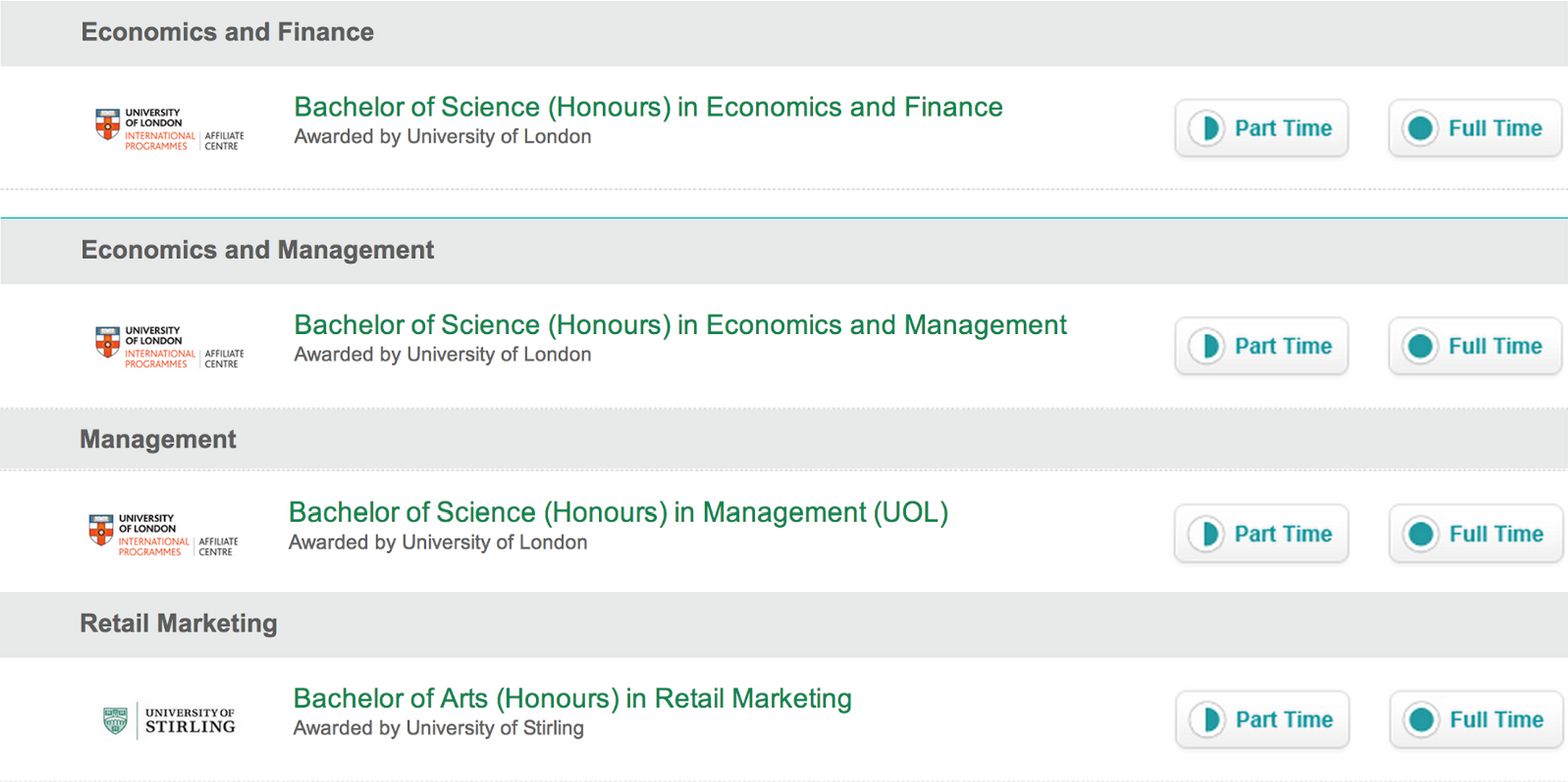This screenshot has height=782, width=1568.
Task: Click the University of Stirling logo
Action: (170, 721)
